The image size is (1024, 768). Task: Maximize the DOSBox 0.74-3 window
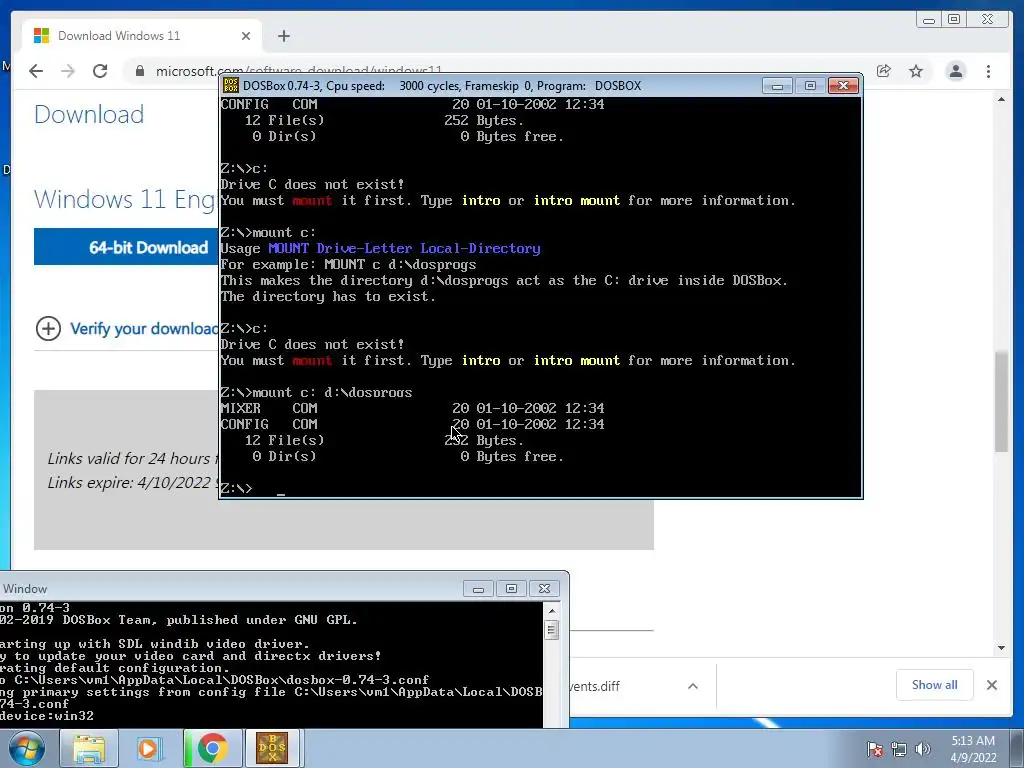point(810,86)
